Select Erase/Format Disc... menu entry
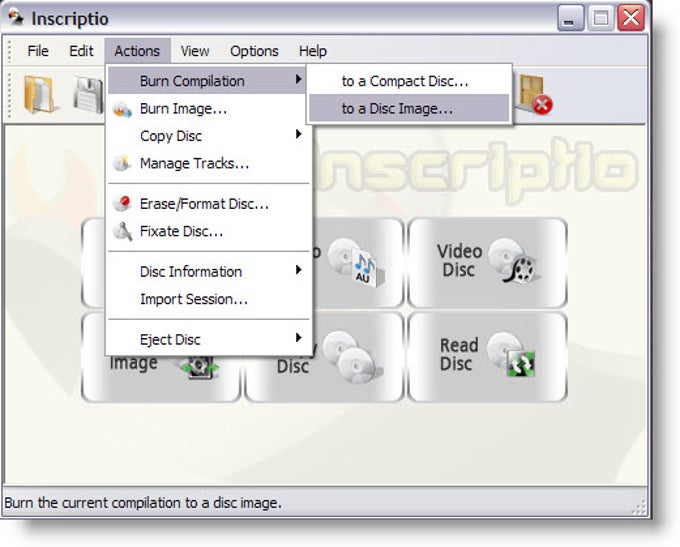The image size is (680, 547). [x=207, y=203]
